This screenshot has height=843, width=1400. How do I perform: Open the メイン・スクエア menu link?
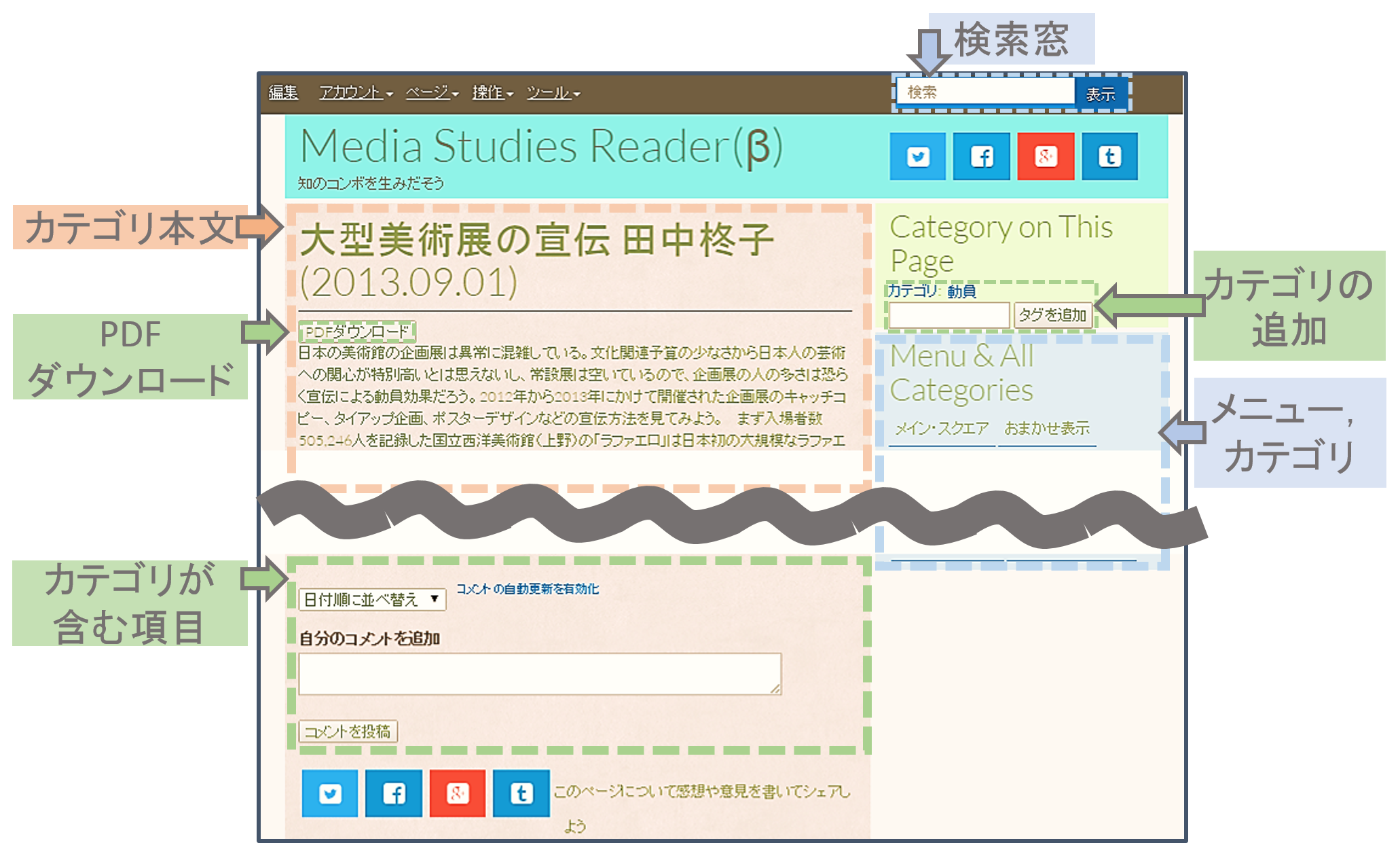pyautogui.click(x=942, y=428)
